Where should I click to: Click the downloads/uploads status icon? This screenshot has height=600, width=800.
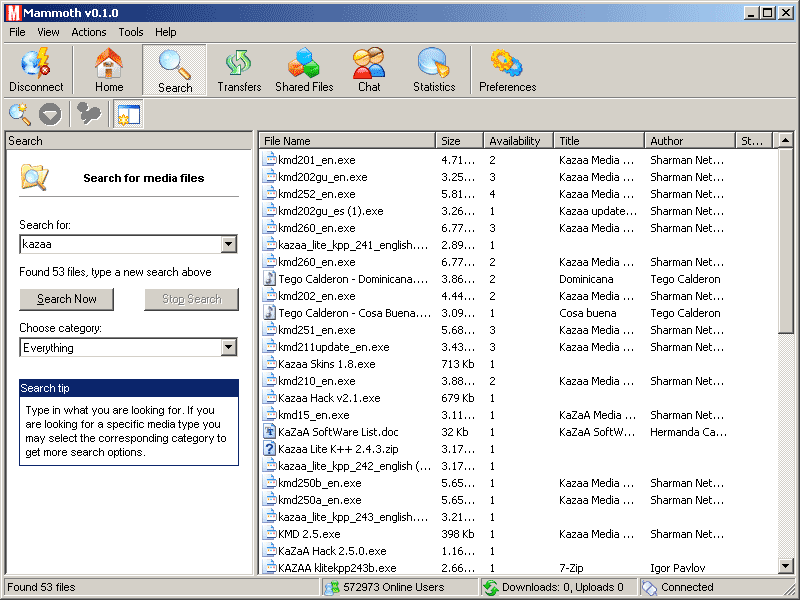coord(491,588)
